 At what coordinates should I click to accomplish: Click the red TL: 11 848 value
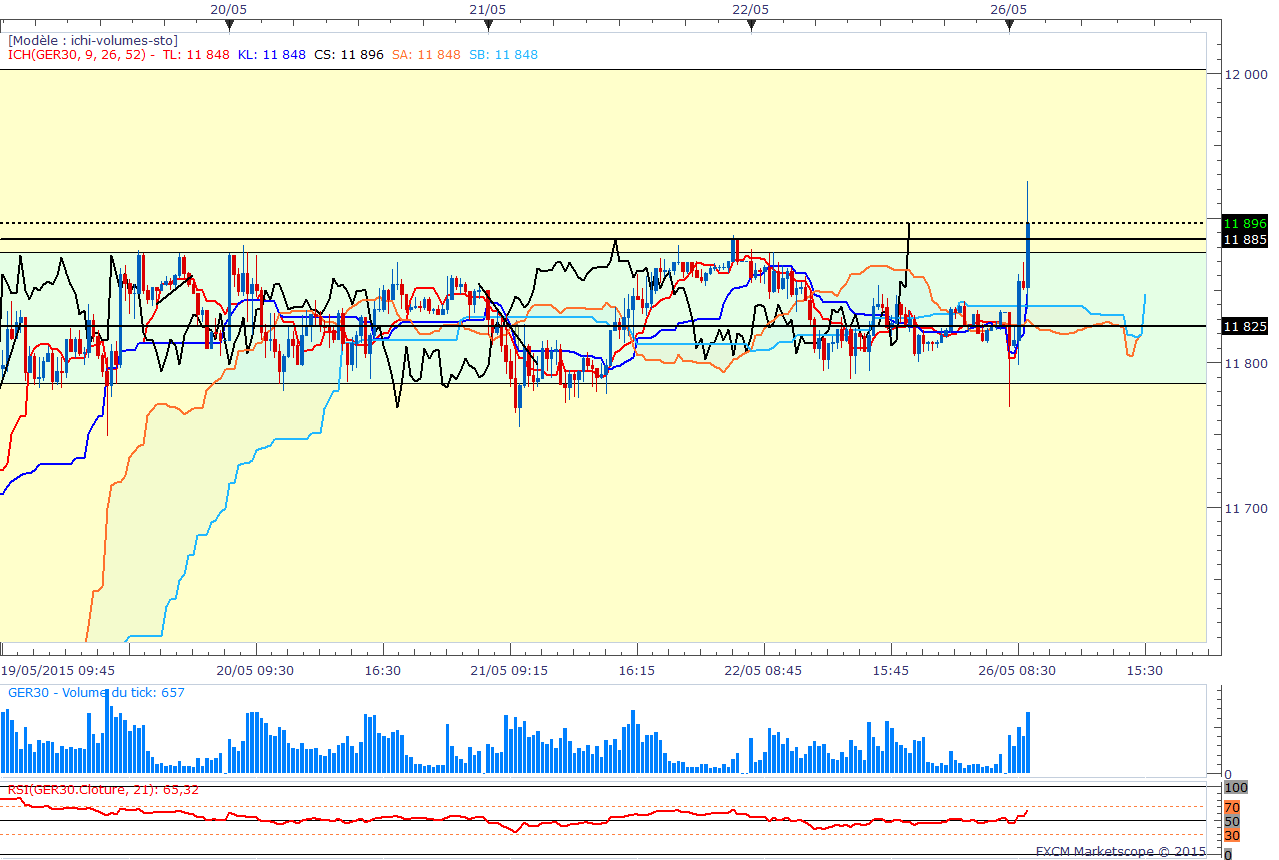click(x=196, y=54)
